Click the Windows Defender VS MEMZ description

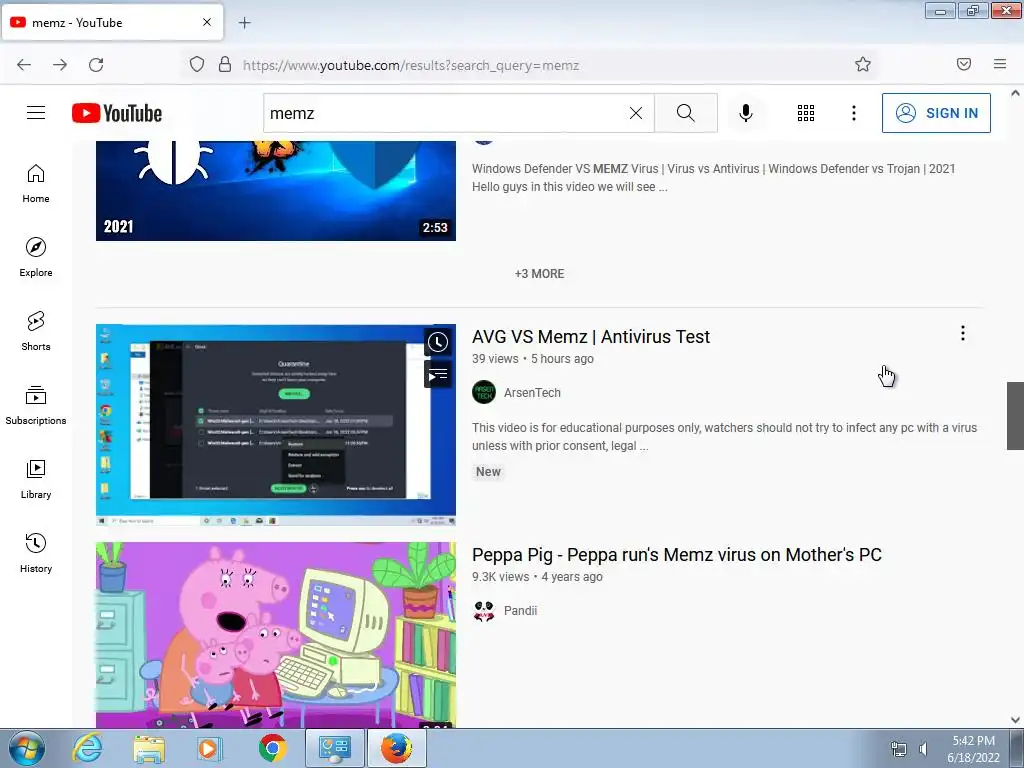click(713, 178)
